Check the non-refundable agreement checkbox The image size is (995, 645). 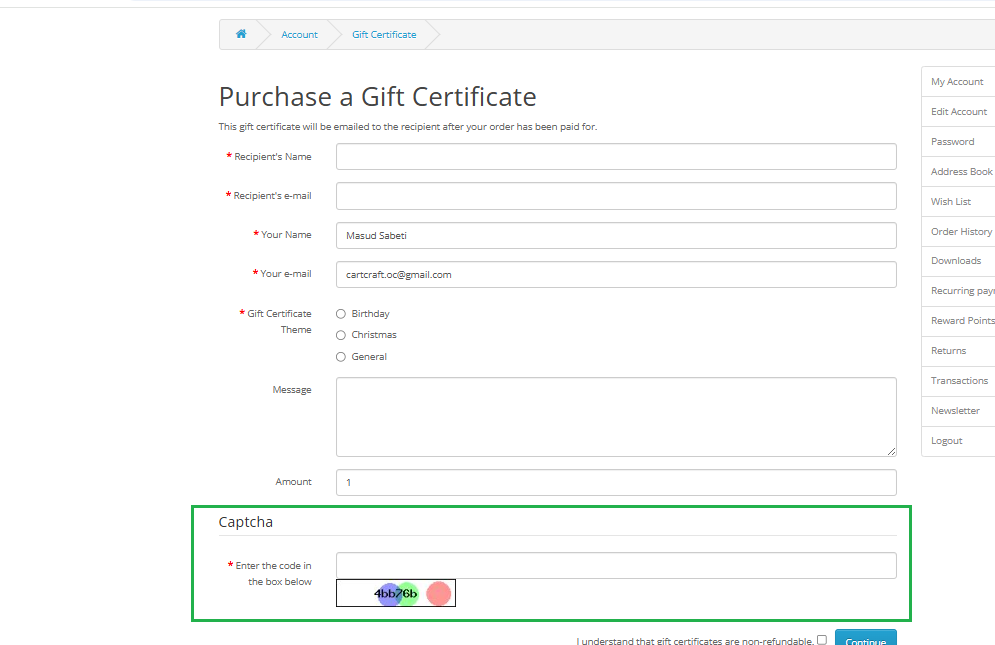pos(822,640)
